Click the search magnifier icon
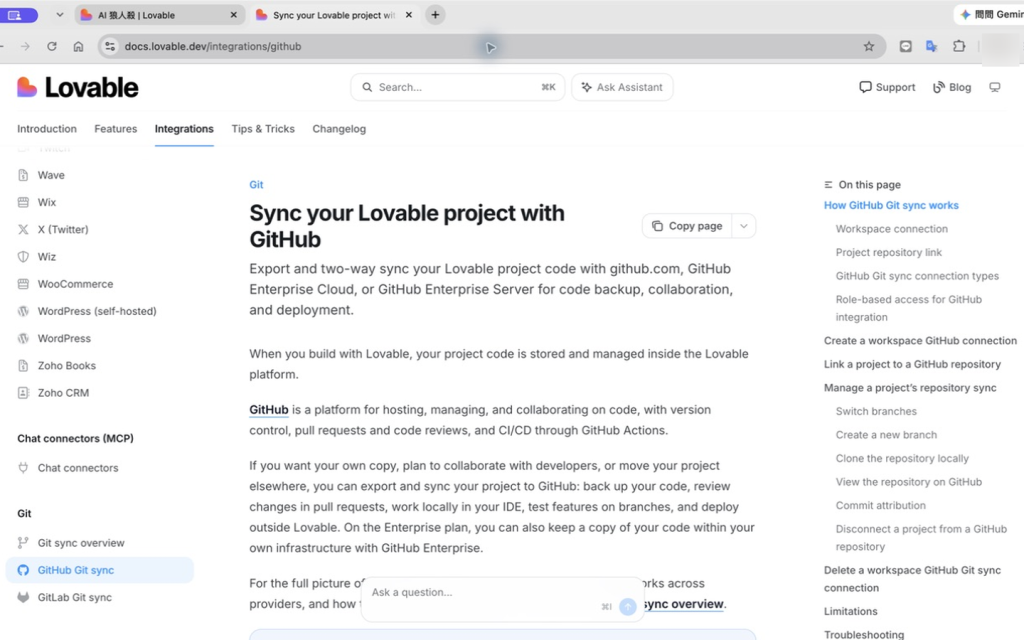 coord(367,87)
